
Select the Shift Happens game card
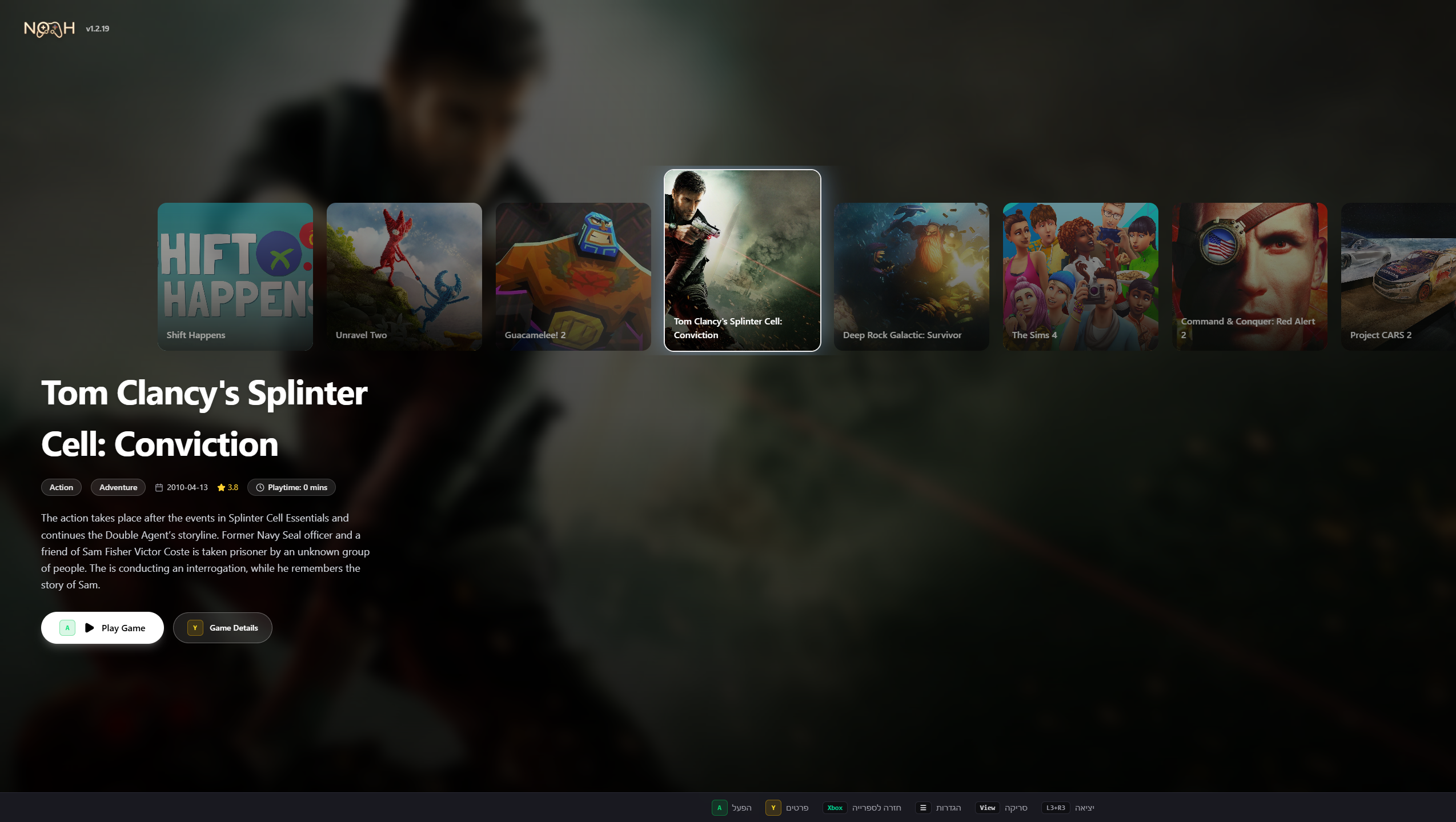coord(235,276)
